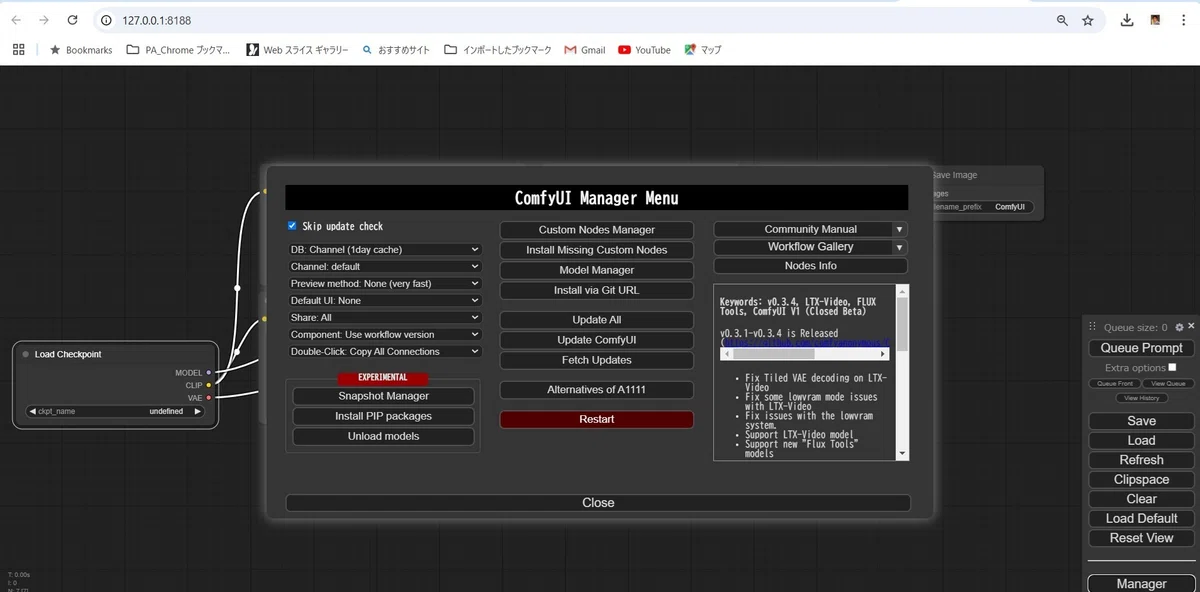Open the インポートしたブックマーク folder
This screenshot has width=1200, height=592.
pos(497,50)
